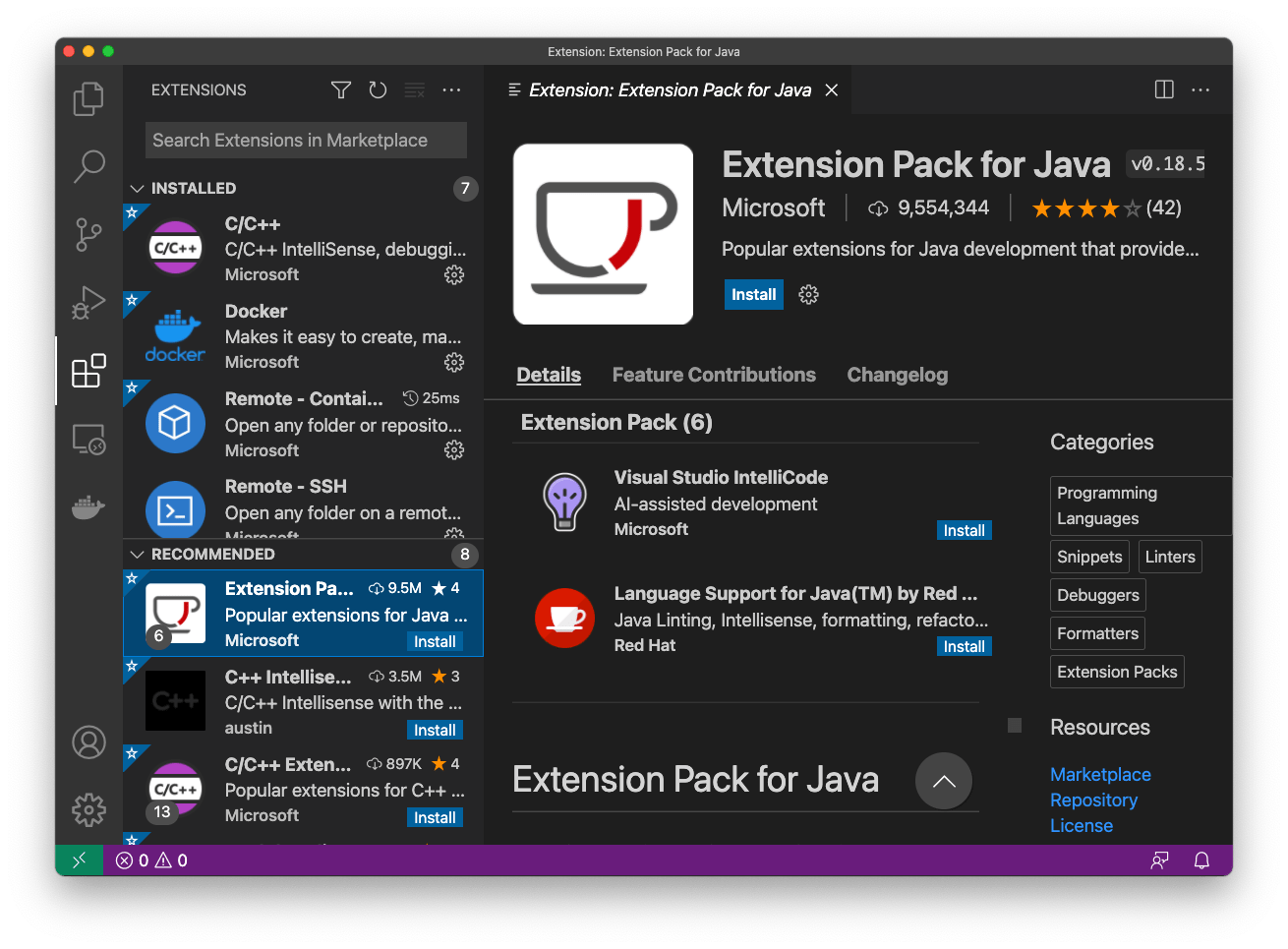
Task: Open the notifications bell in the status bar
Action: (x=1201, y=860)
